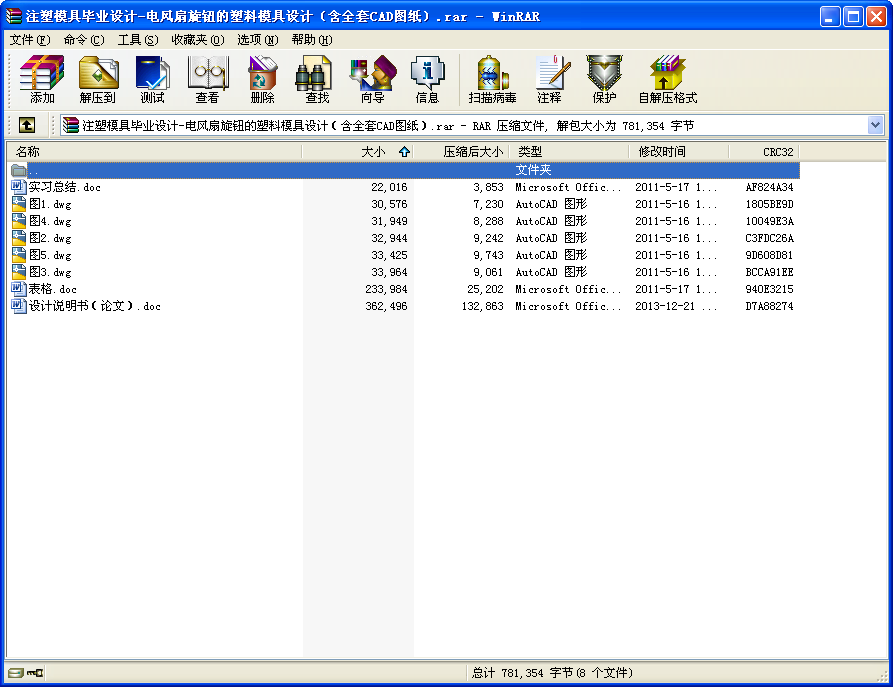Launch the 向导 (Wizard) icon
This screenshot has height=687, width=893.
(372, 79)
